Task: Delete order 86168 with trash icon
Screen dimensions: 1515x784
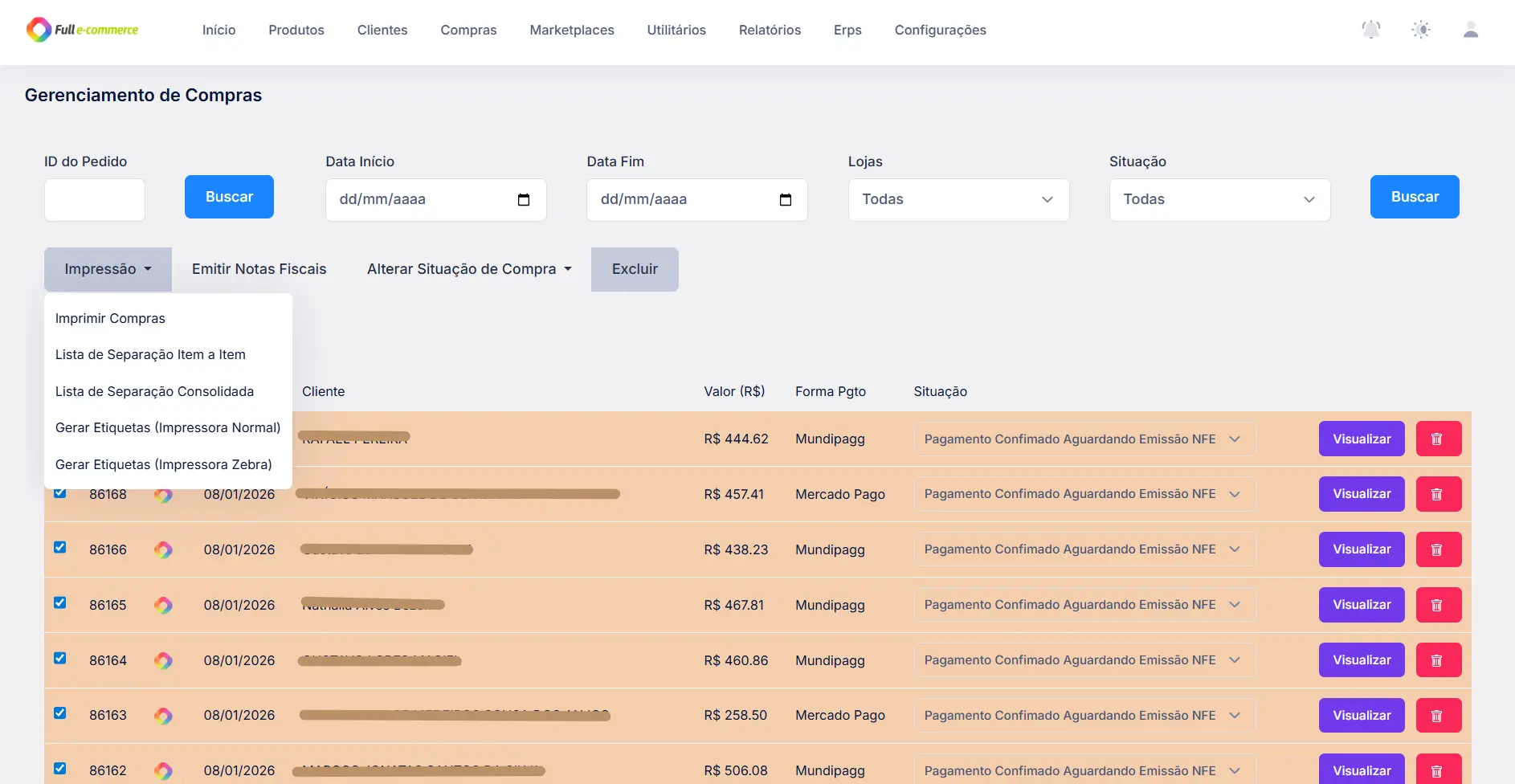Action: point(1438,494)
